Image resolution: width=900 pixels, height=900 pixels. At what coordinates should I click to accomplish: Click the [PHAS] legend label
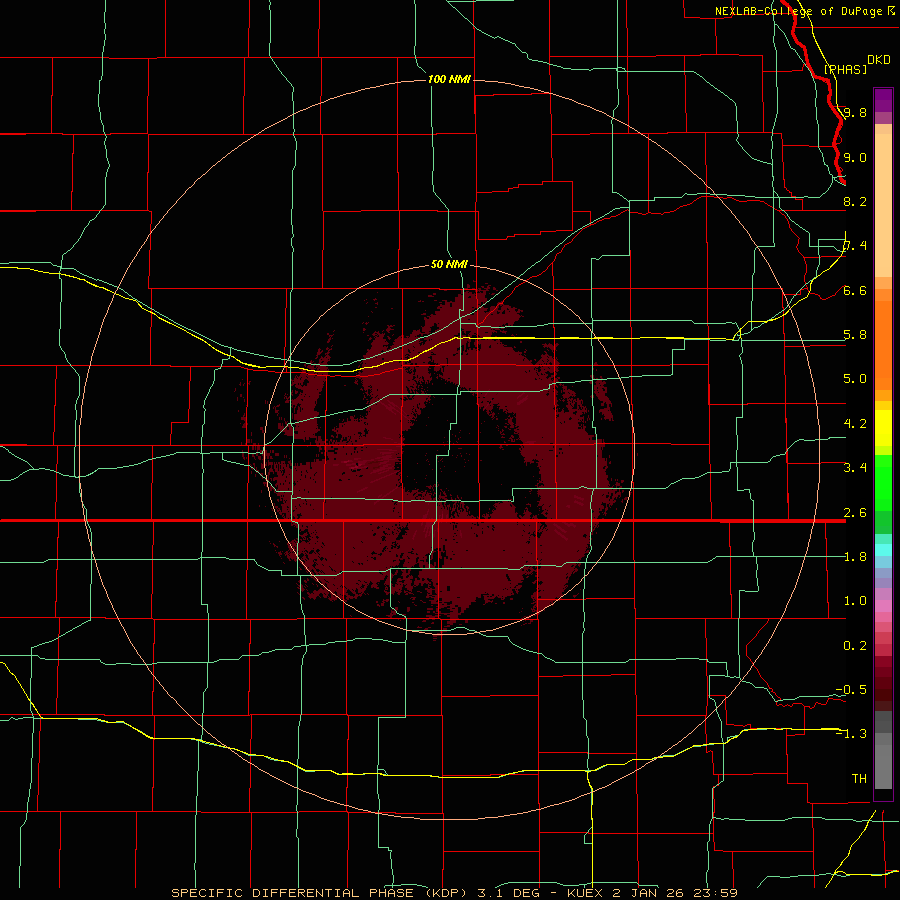[x=845, y=69]
